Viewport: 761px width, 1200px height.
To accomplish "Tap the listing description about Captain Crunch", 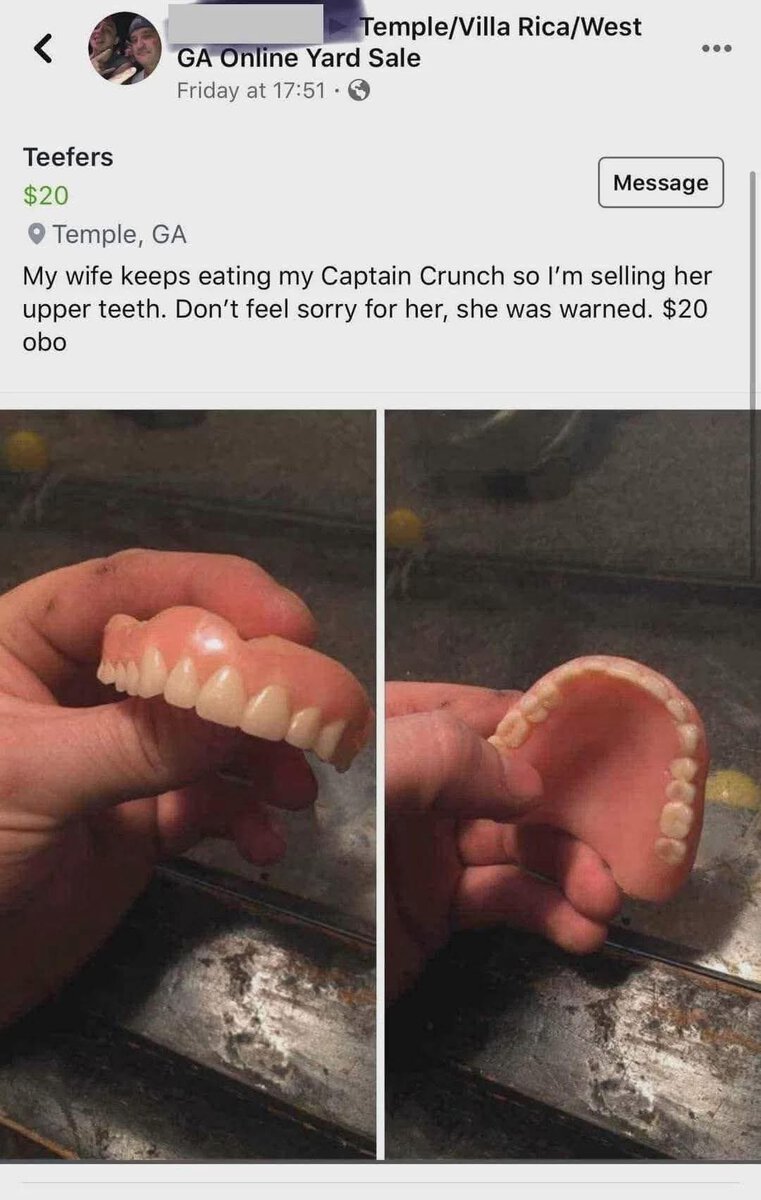I will pos(367,308).
